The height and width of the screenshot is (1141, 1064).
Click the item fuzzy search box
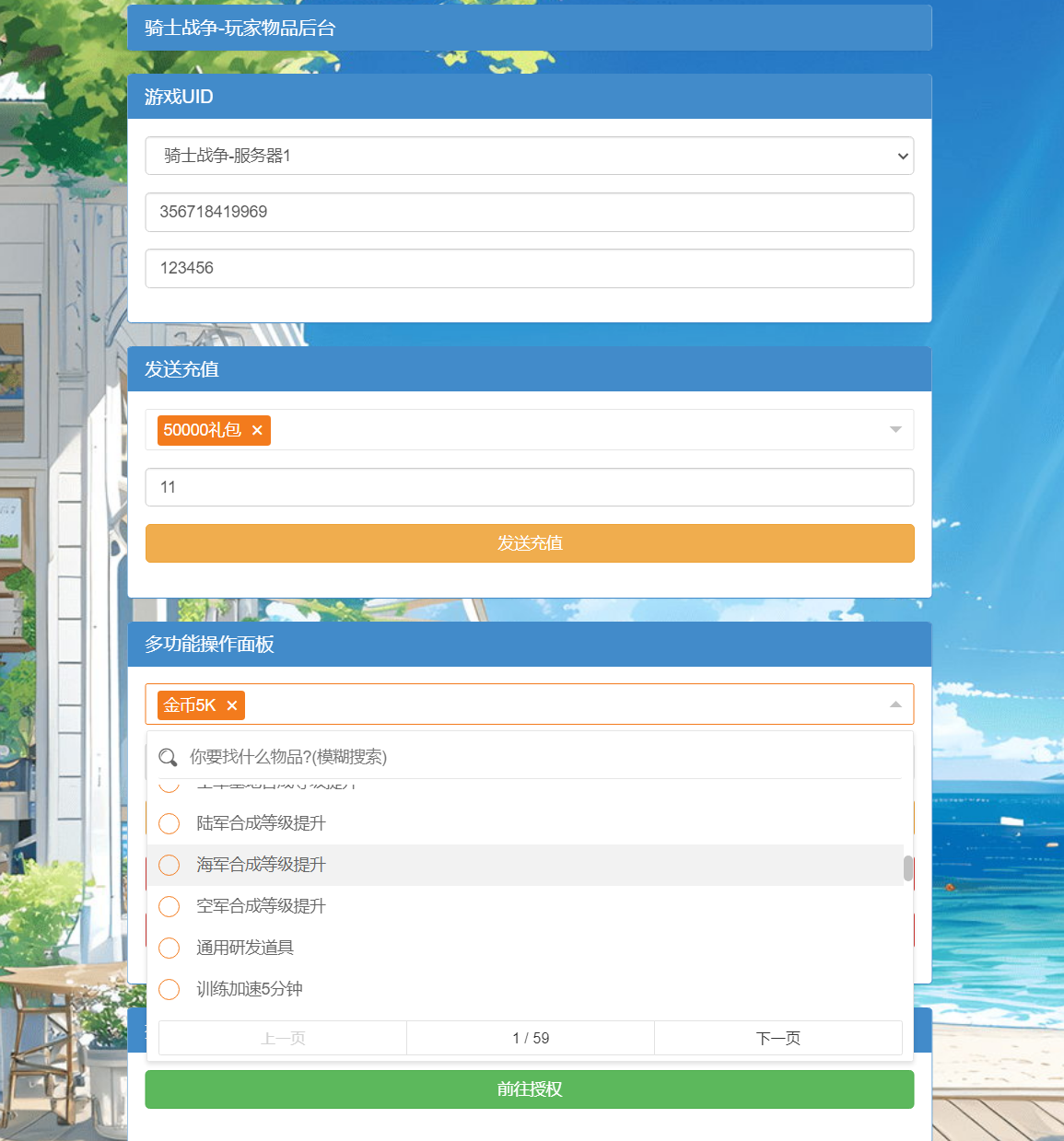(x=544, y=757)
